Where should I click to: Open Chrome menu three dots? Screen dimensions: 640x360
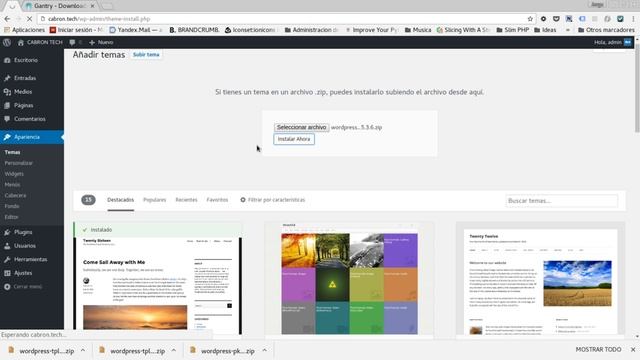pos(633,19)
